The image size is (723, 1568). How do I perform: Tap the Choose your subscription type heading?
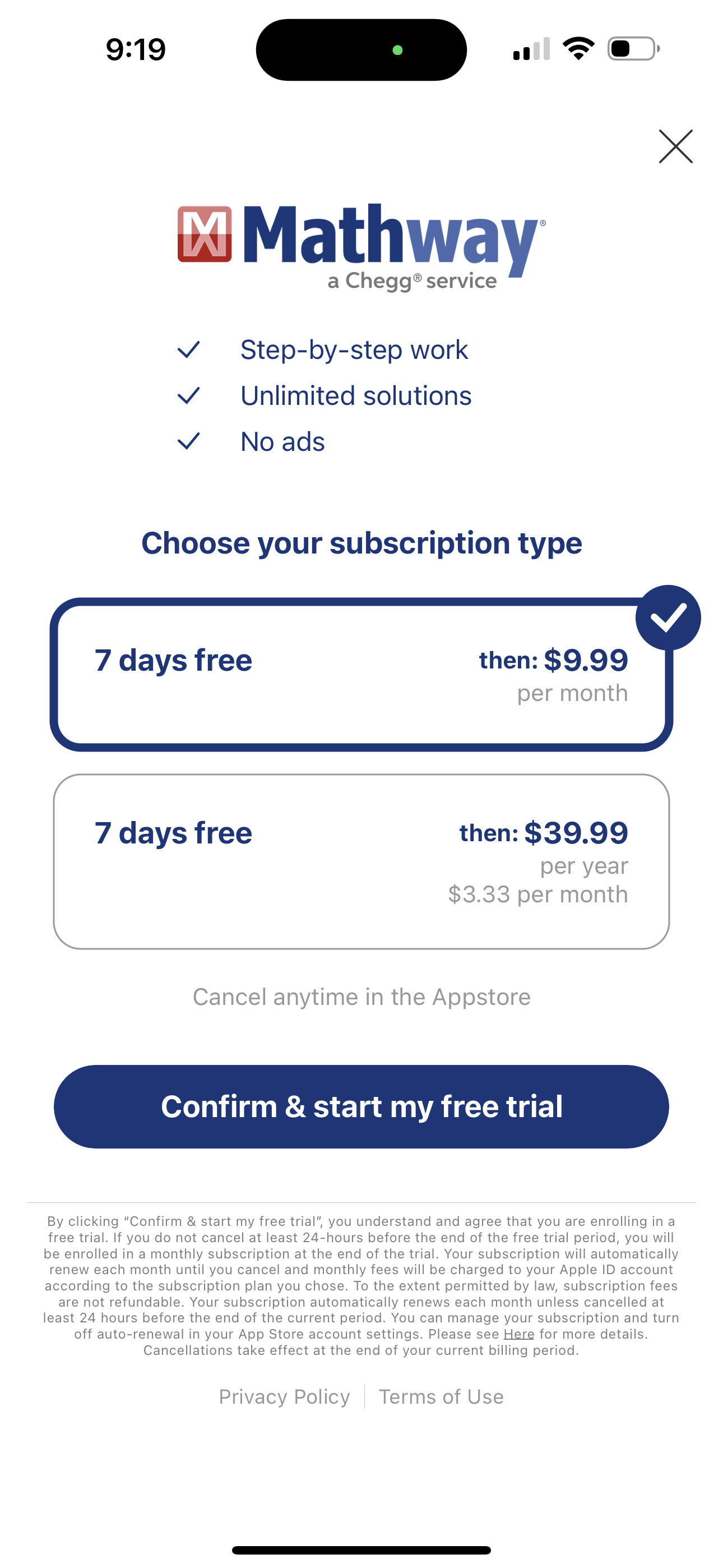click(361, 543)
